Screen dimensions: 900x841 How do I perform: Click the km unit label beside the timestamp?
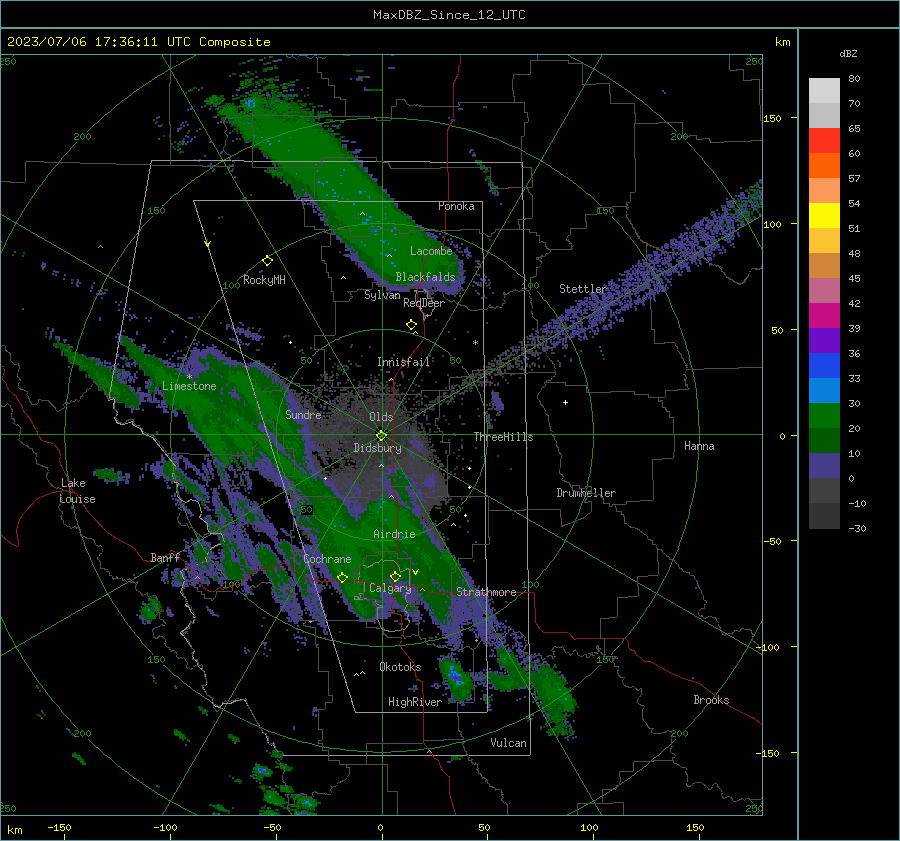(782, 42)
